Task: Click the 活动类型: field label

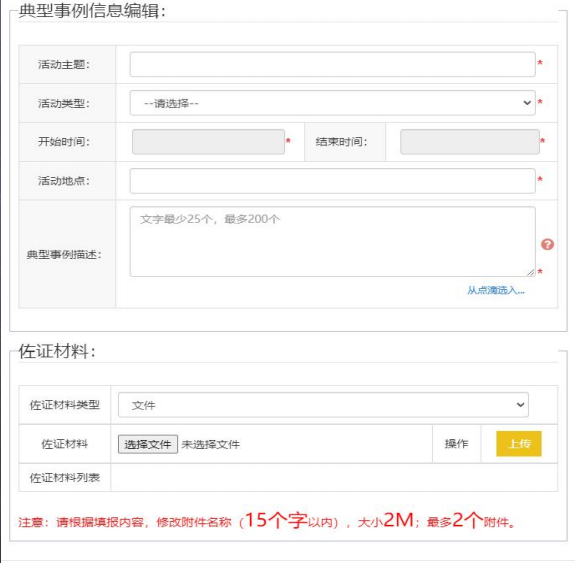Action: coord(64,103)
